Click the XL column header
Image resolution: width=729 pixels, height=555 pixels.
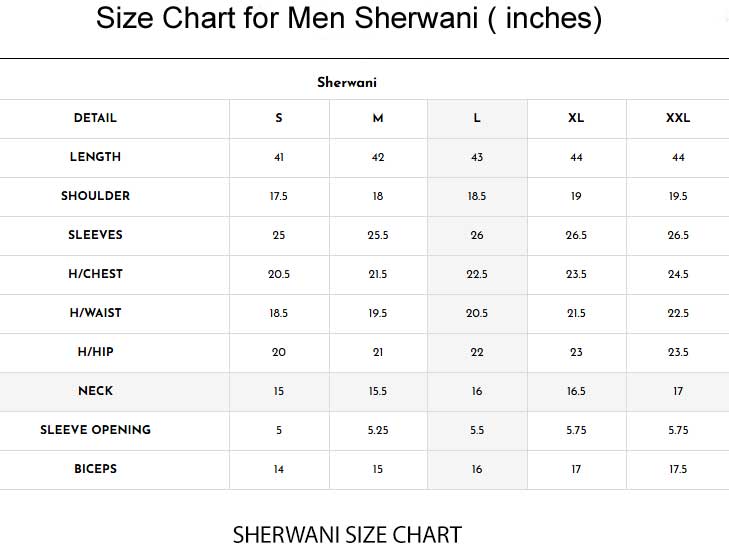[576, 118]
